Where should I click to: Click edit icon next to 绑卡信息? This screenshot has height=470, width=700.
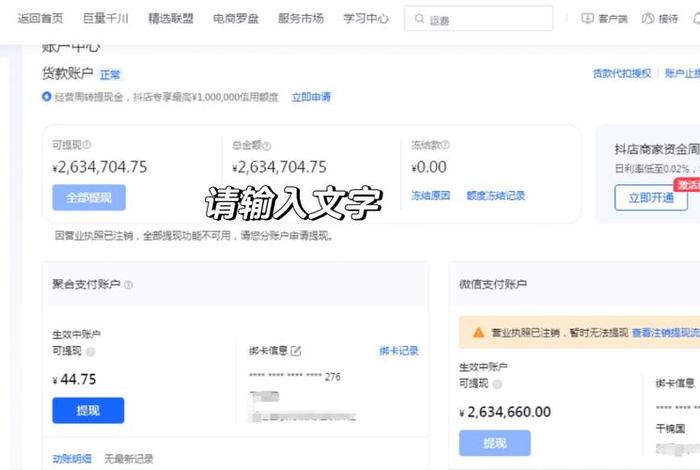click(296, 351)
